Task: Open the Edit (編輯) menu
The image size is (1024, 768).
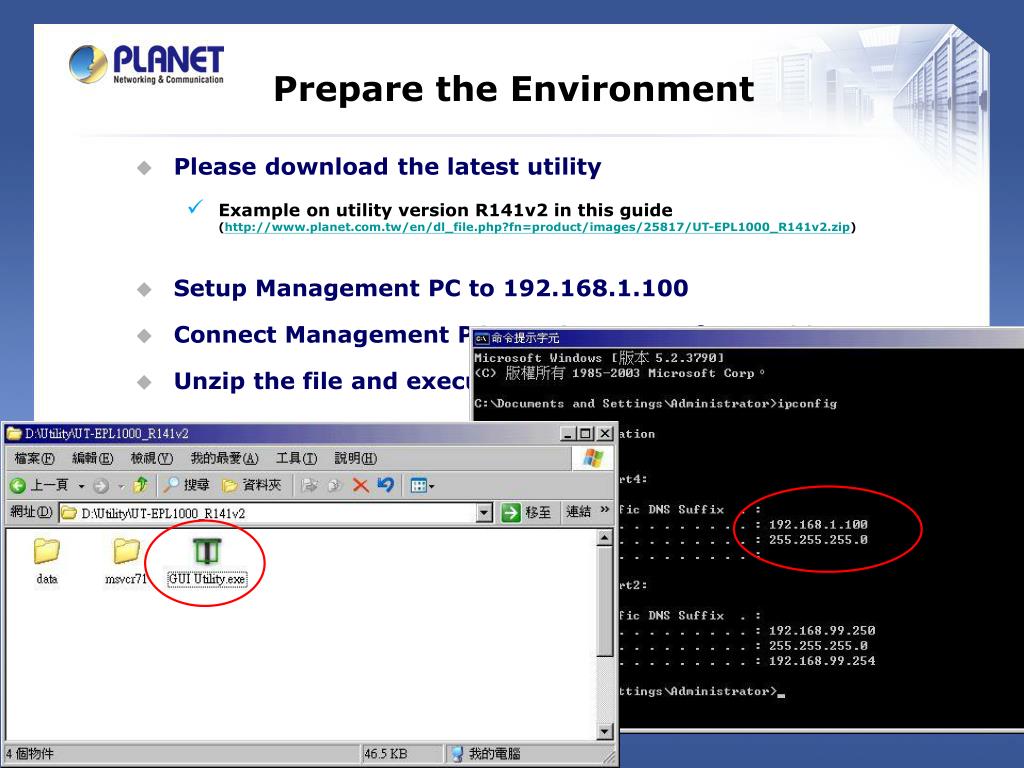Action: pos(93,458)
